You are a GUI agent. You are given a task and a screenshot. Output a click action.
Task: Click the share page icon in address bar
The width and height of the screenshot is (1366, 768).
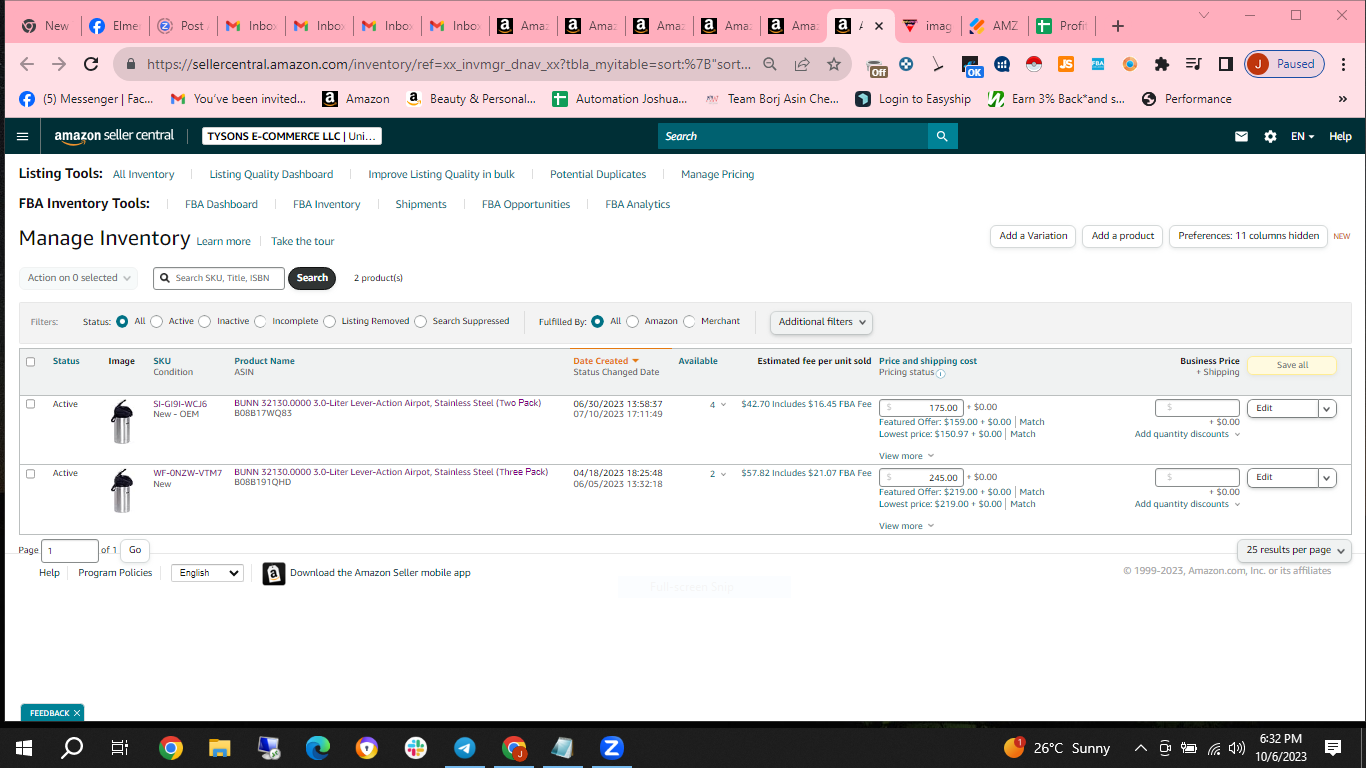[802, 64]
